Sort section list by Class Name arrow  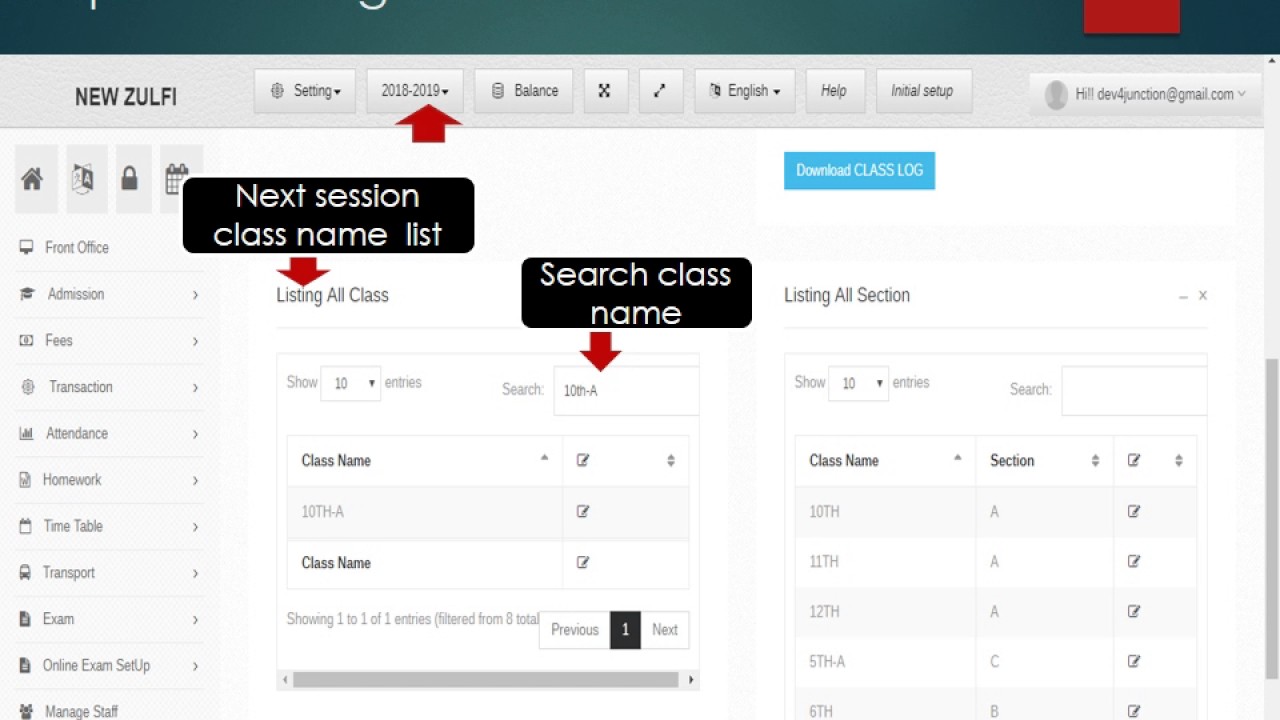pyautogui.click(x=958, y=459)
